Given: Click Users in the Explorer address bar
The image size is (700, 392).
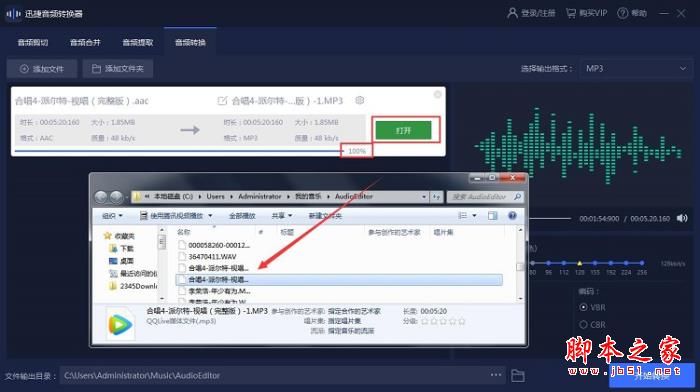Looking at the screenshot, I should coord(215,196).
